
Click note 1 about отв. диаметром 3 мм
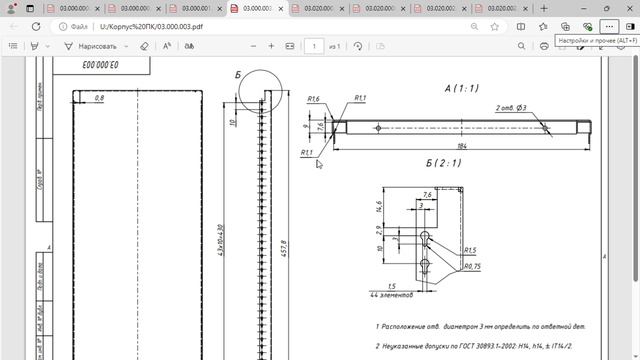(480, 327)
